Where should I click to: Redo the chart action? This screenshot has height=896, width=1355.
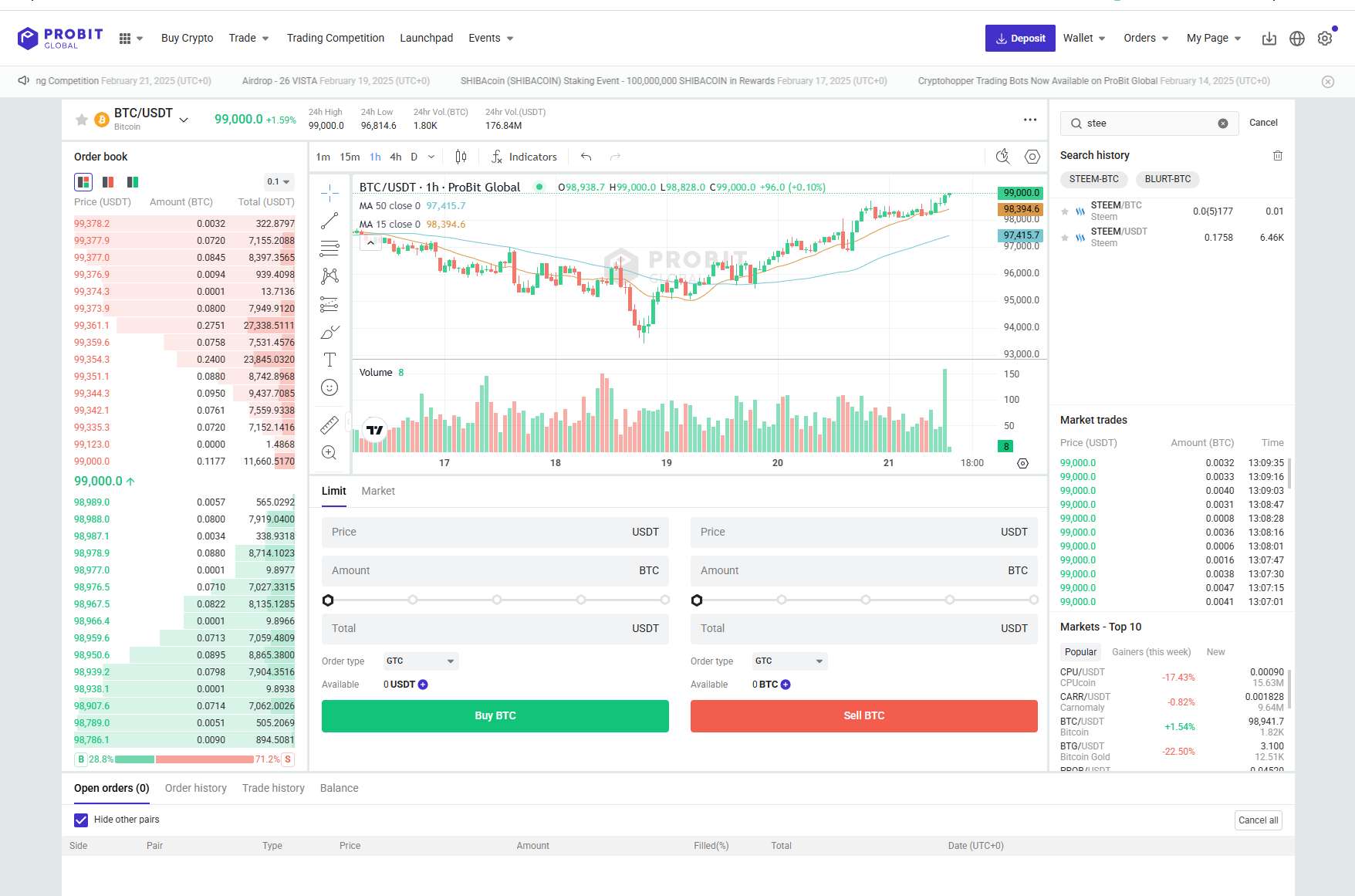(615, 157)
